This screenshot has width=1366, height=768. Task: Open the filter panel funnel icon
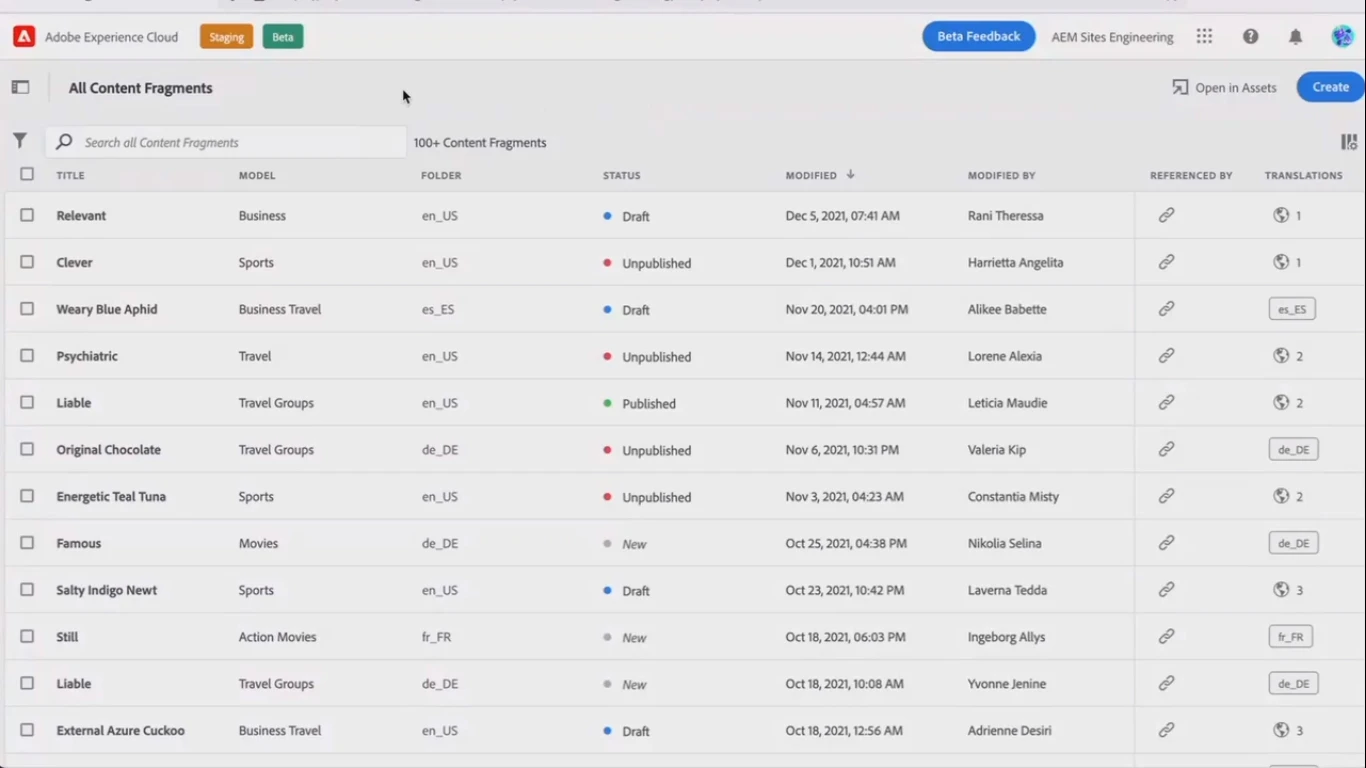point(20,141)
